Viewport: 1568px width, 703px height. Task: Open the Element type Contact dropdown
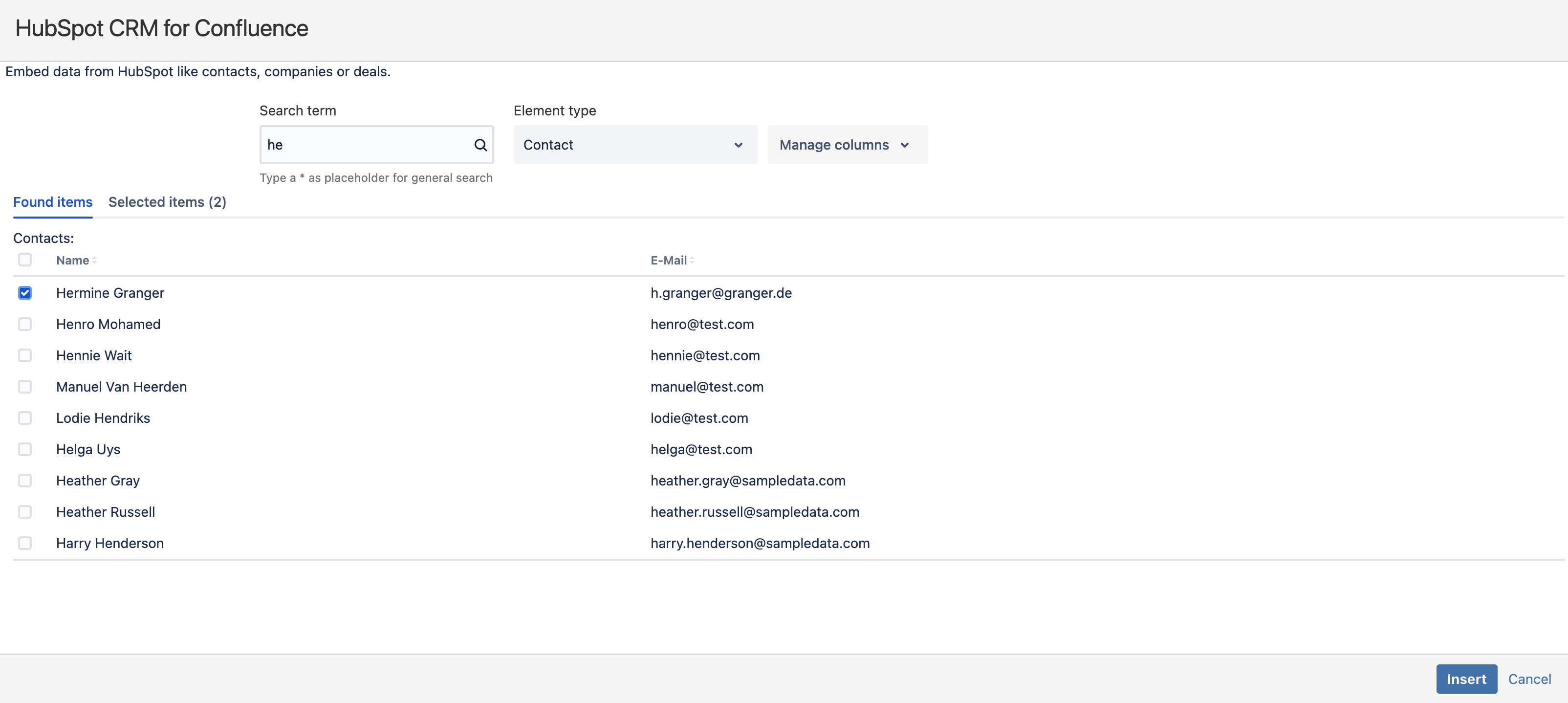coord(635,145)
